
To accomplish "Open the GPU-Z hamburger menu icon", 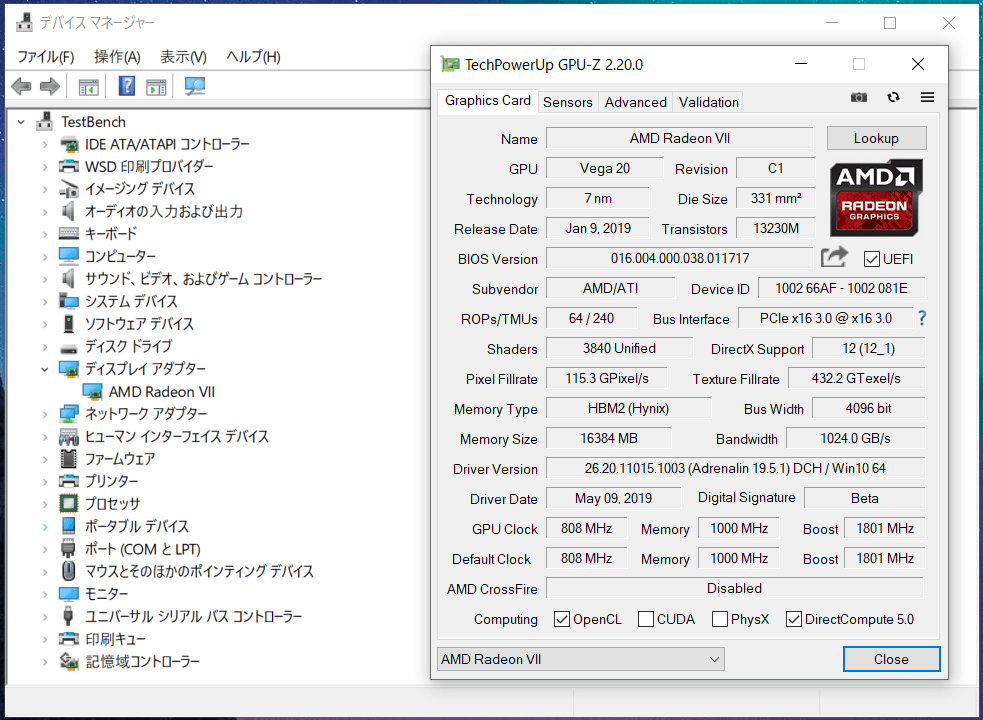I will [928, 97].
